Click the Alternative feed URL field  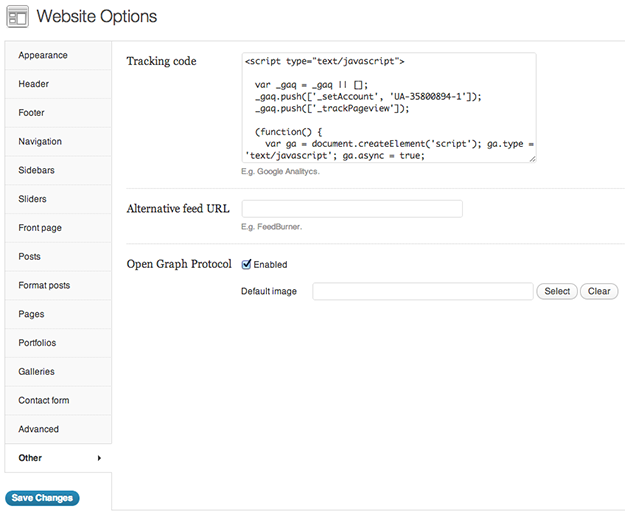[x=352, y=209]
